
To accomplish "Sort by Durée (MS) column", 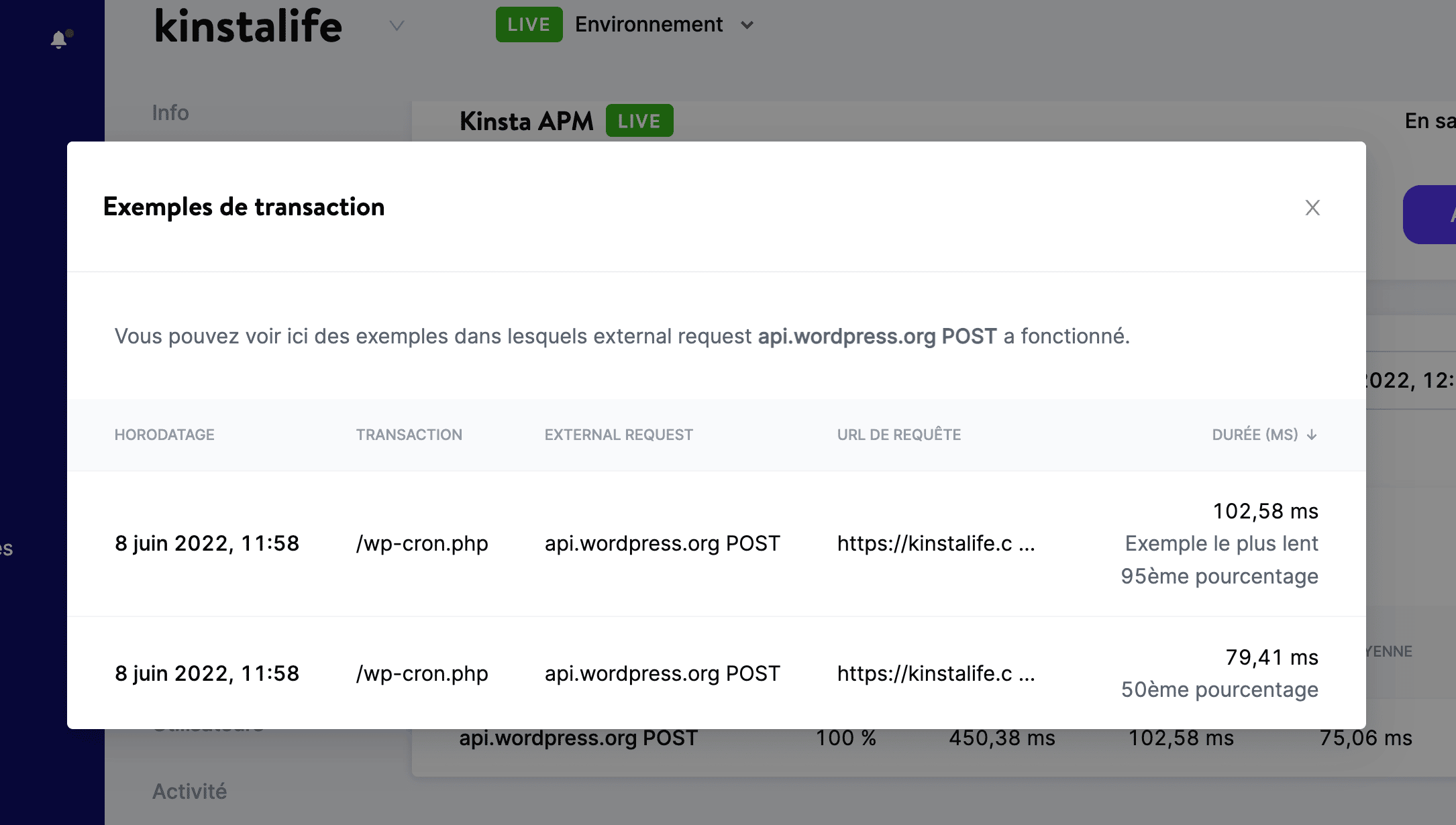I will pos(1254,435).
